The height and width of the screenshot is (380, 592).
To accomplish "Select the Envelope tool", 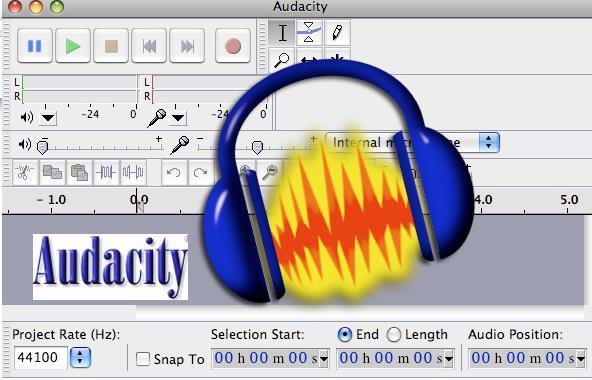I will point(309,32).
